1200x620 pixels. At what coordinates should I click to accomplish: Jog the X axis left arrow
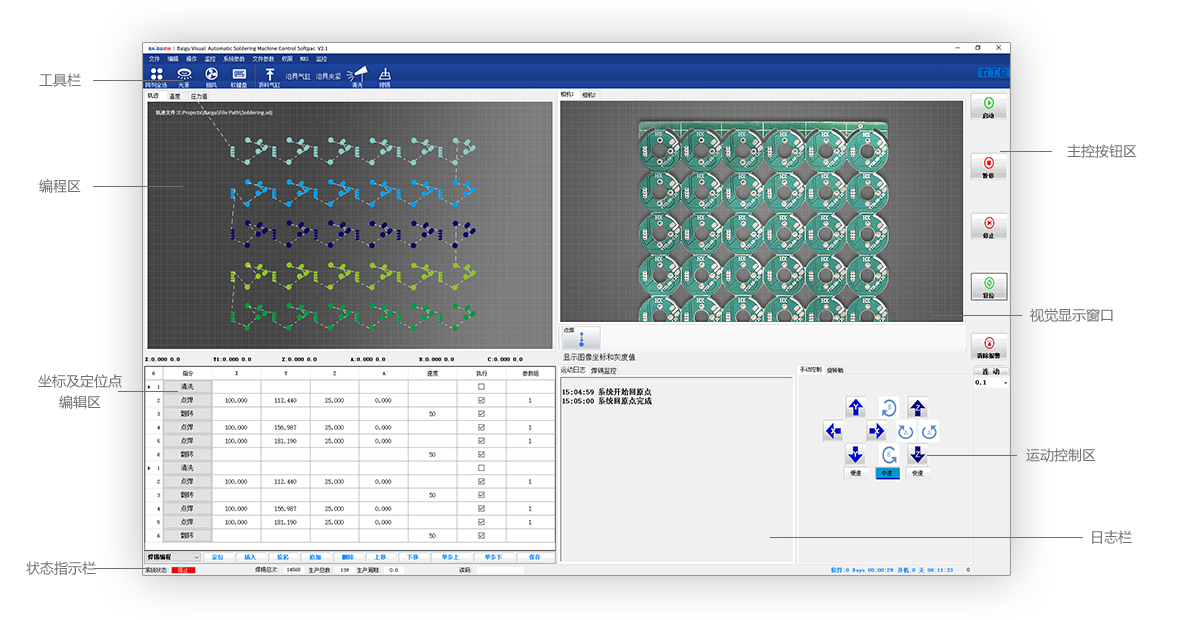(x=832, y=431)
